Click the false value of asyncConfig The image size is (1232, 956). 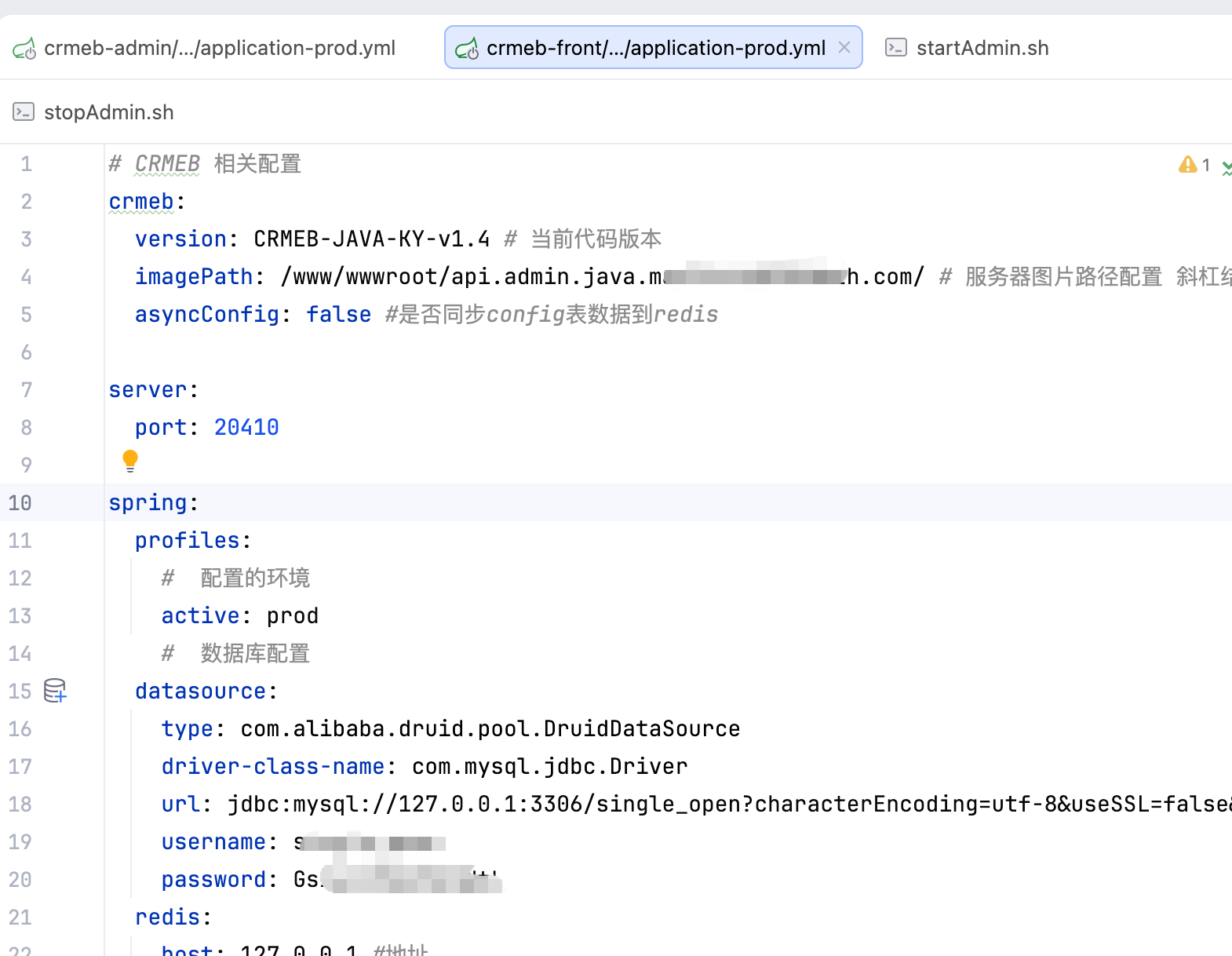[338, 315]
